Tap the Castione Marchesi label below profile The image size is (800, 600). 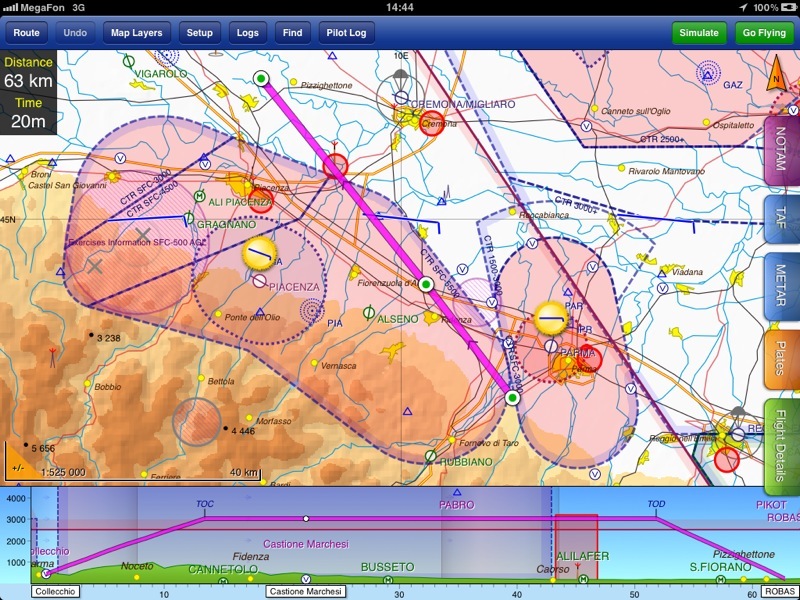pos(306,592)
